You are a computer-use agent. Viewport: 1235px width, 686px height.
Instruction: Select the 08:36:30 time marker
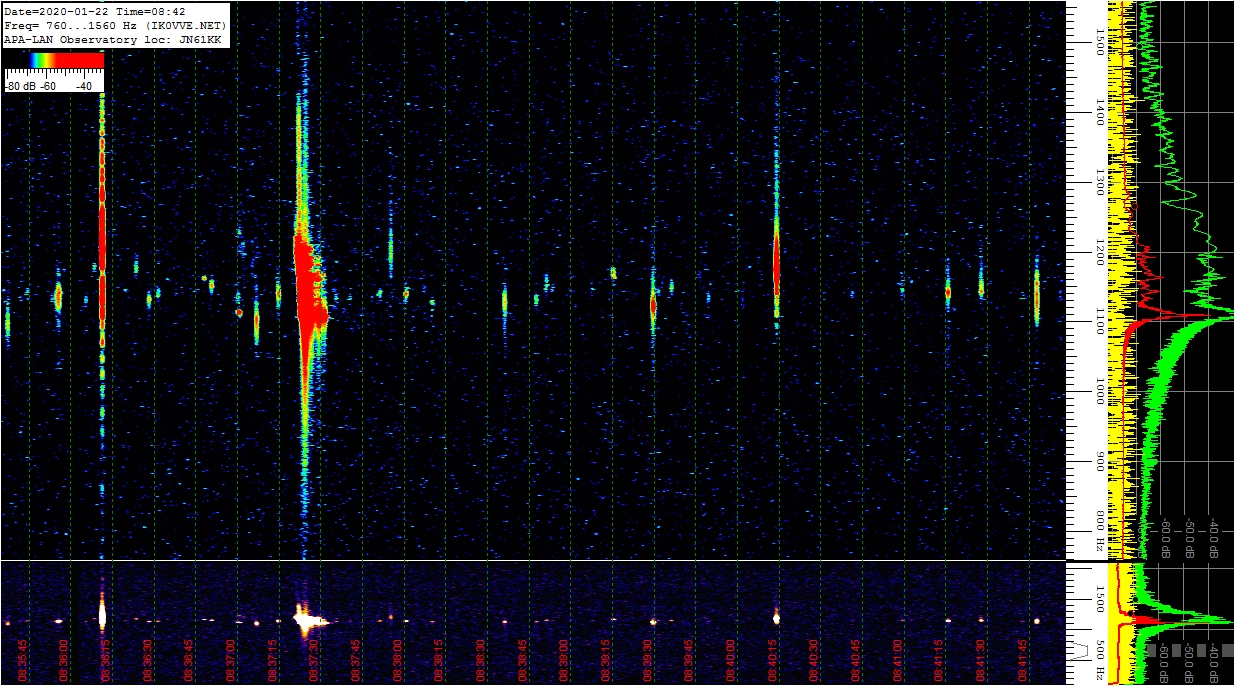pos(147,660)
